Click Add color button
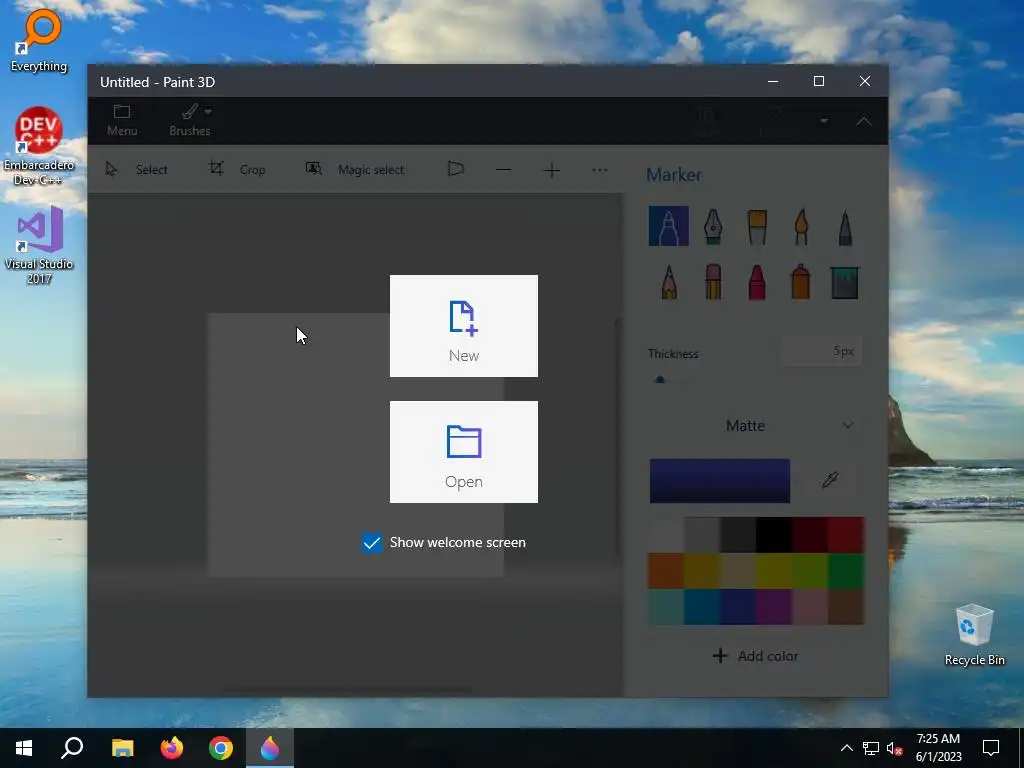The width and height of the screenshot is (1024, 768). coord(756,656)
